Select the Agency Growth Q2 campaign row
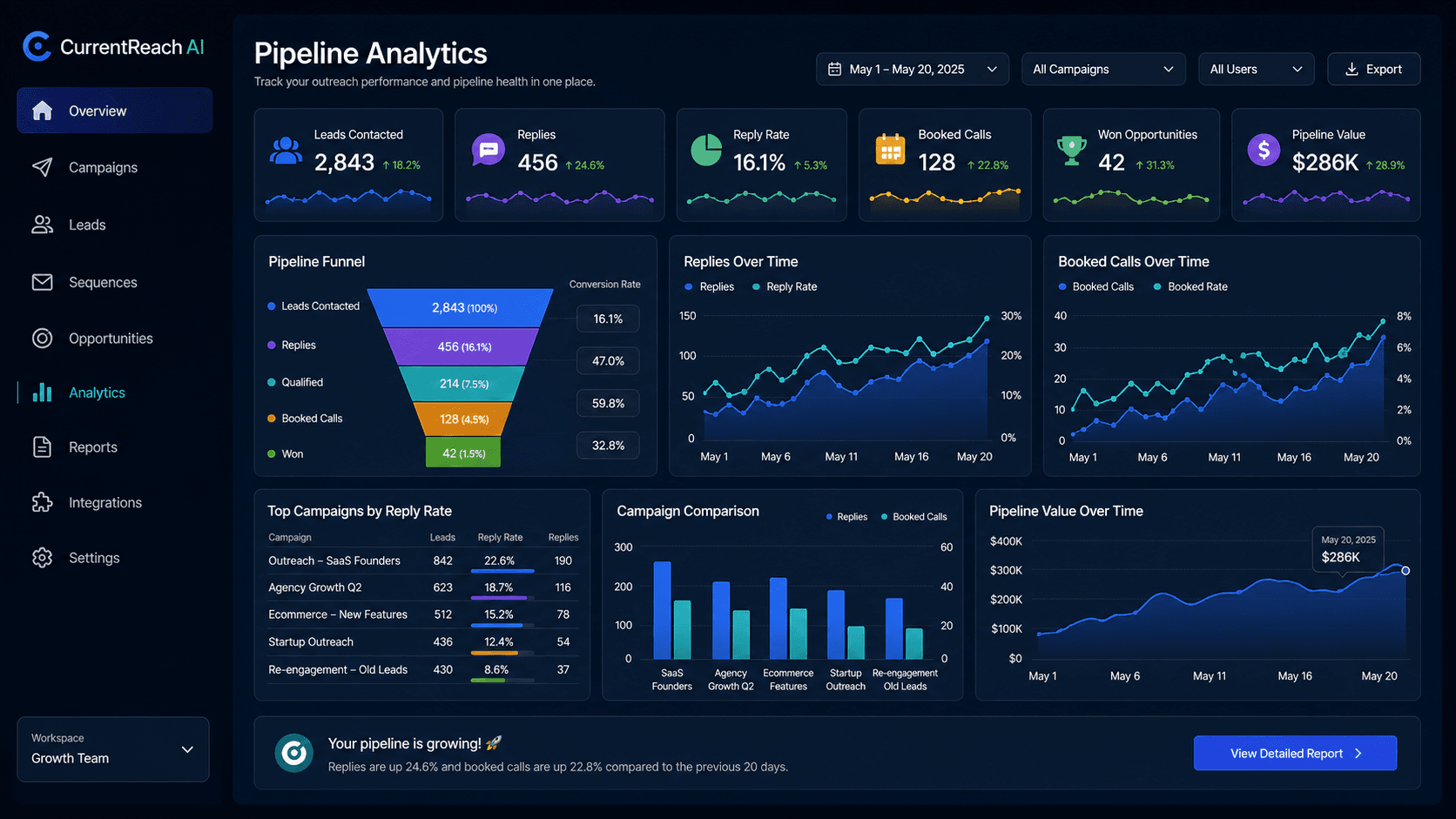1456x819 pixels. 423,587
